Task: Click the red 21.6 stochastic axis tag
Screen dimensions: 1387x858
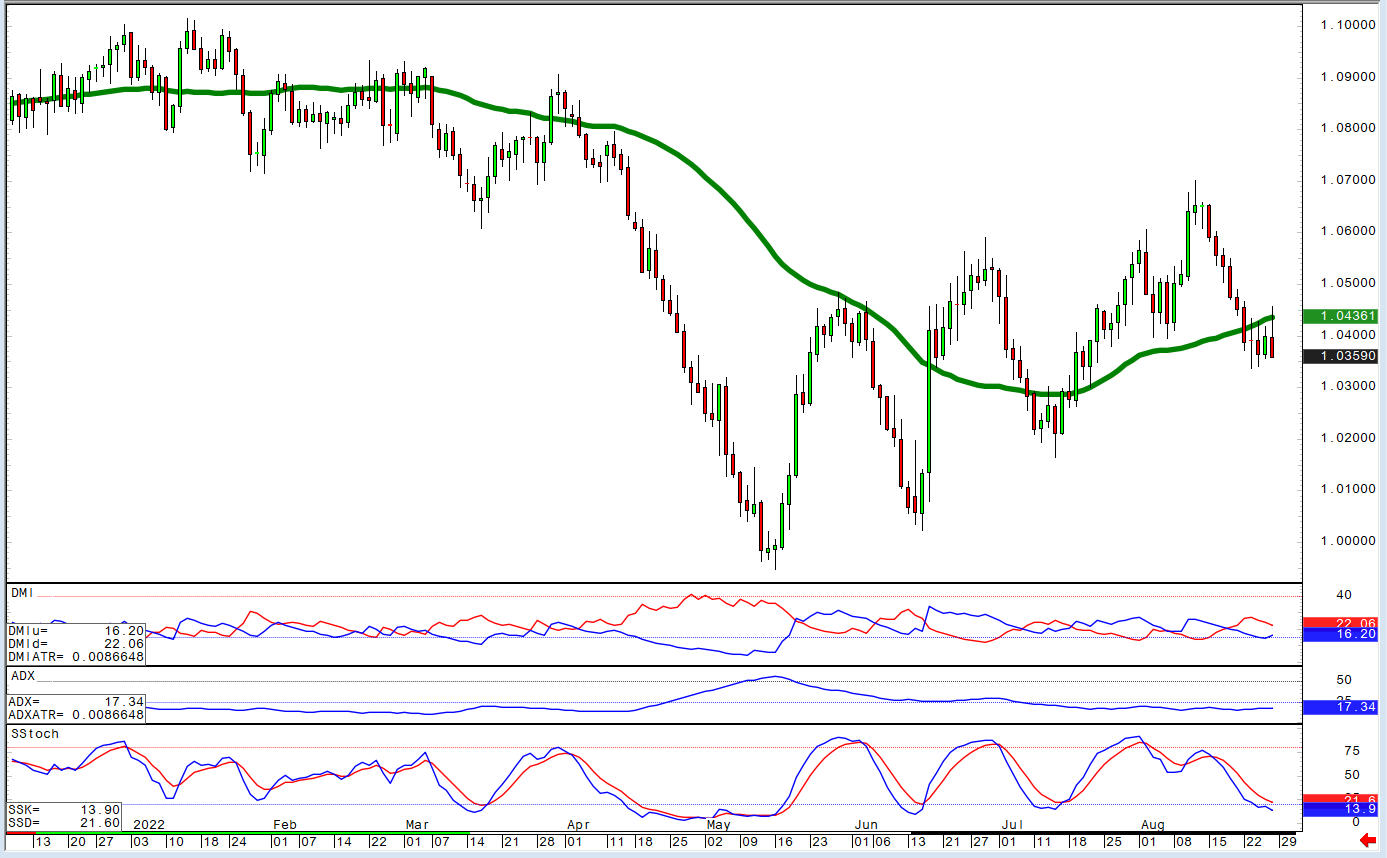Action: click(x=1342, y=799)
